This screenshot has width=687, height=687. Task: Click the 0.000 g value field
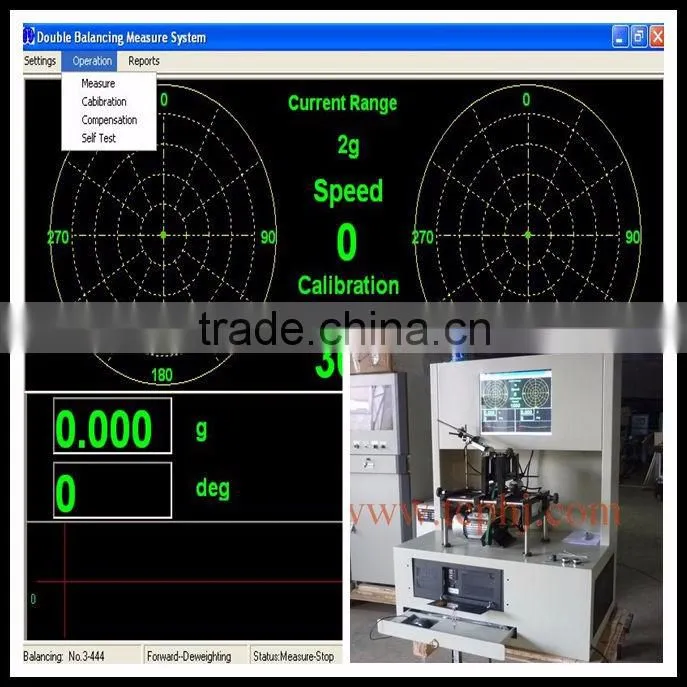point(113,426)
